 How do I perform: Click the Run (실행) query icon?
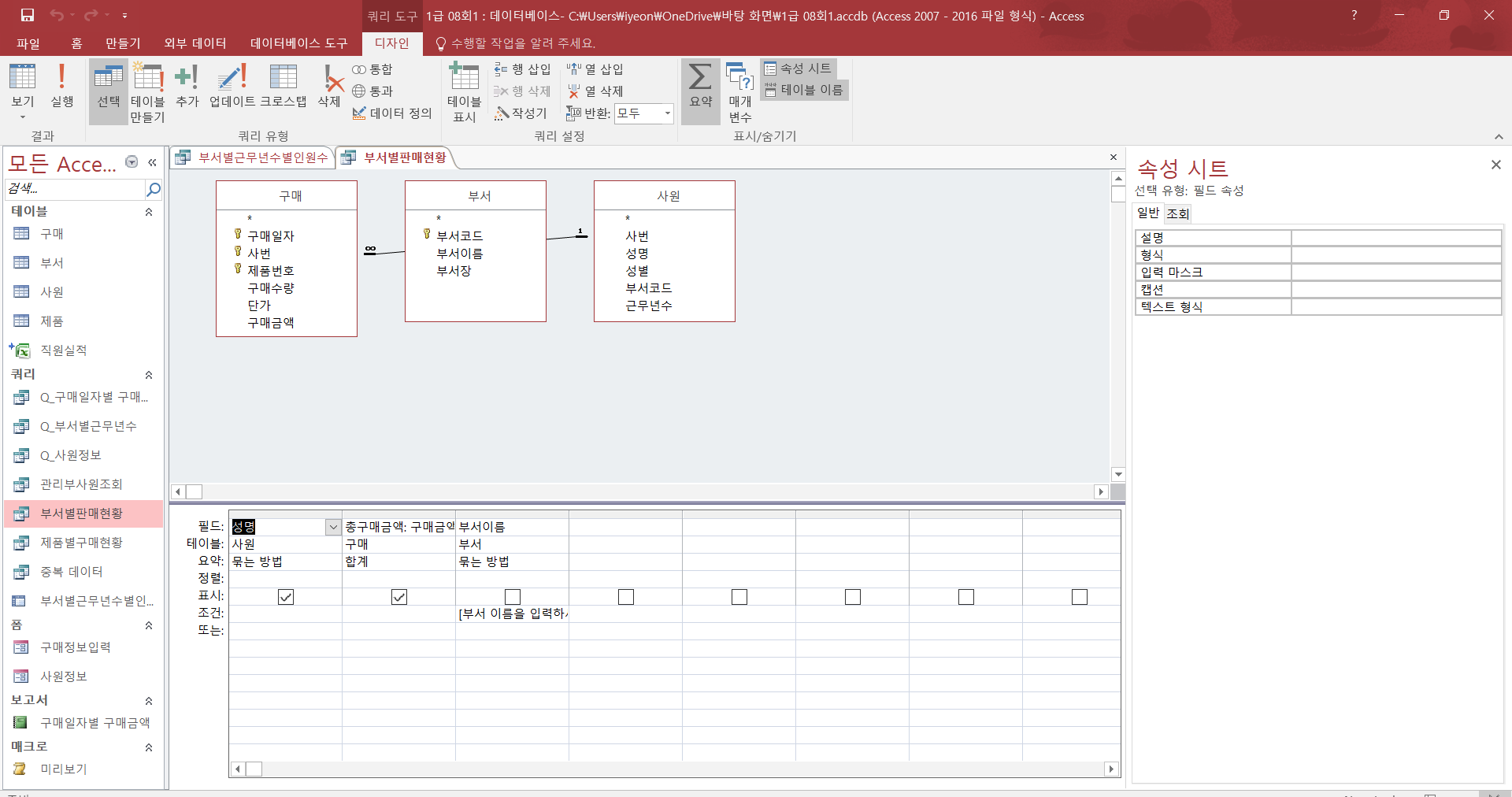pos(61,85)
